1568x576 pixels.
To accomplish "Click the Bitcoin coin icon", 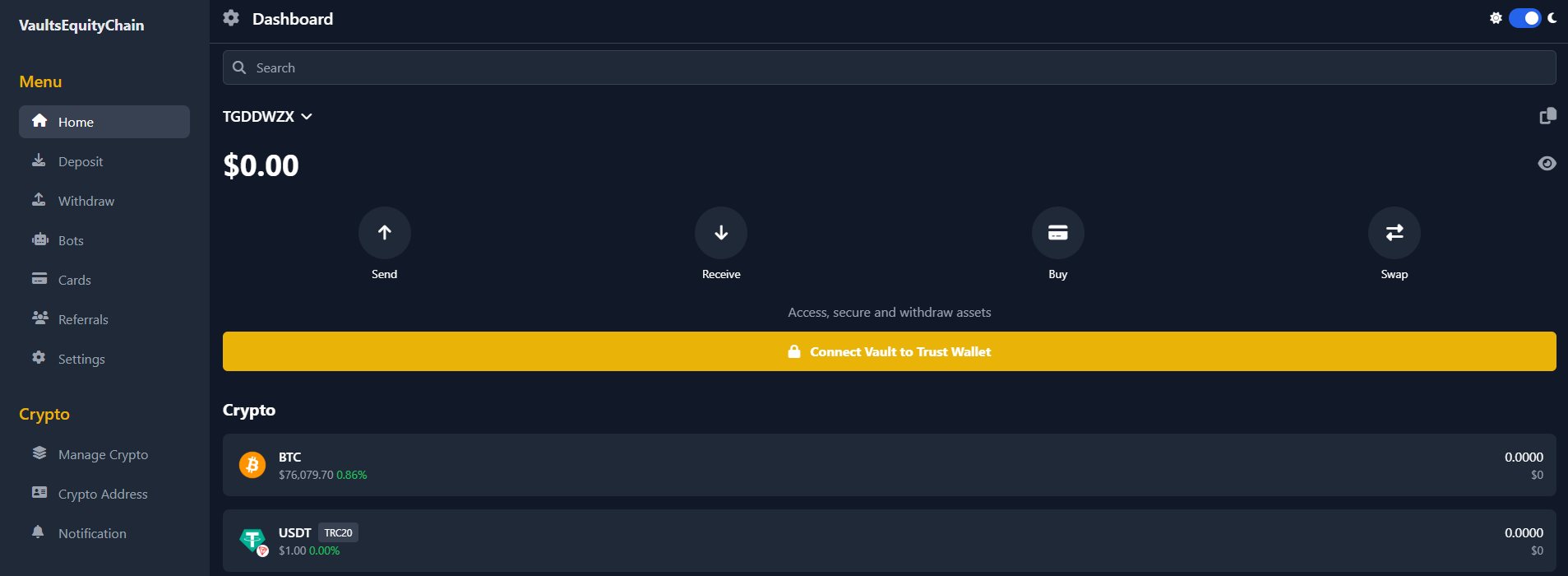I will tap(252, 465).
